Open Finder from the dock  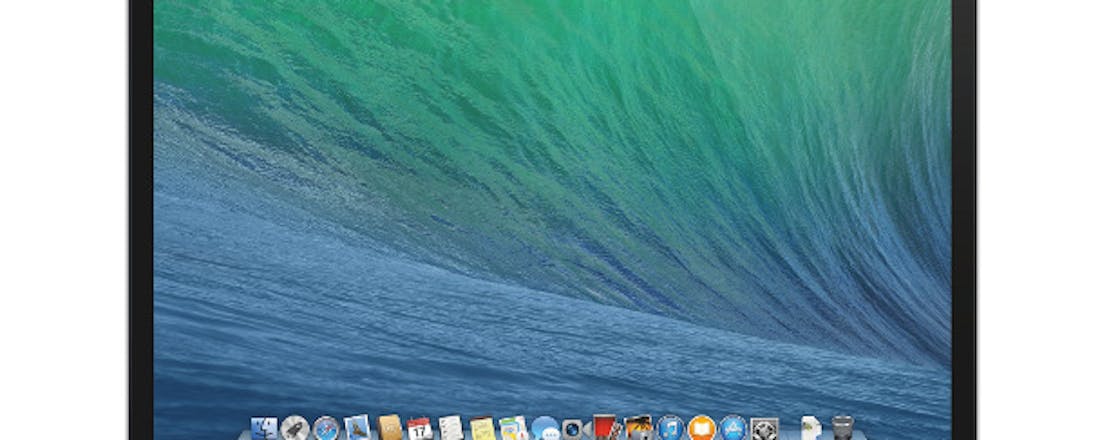(x=264, y=429)
